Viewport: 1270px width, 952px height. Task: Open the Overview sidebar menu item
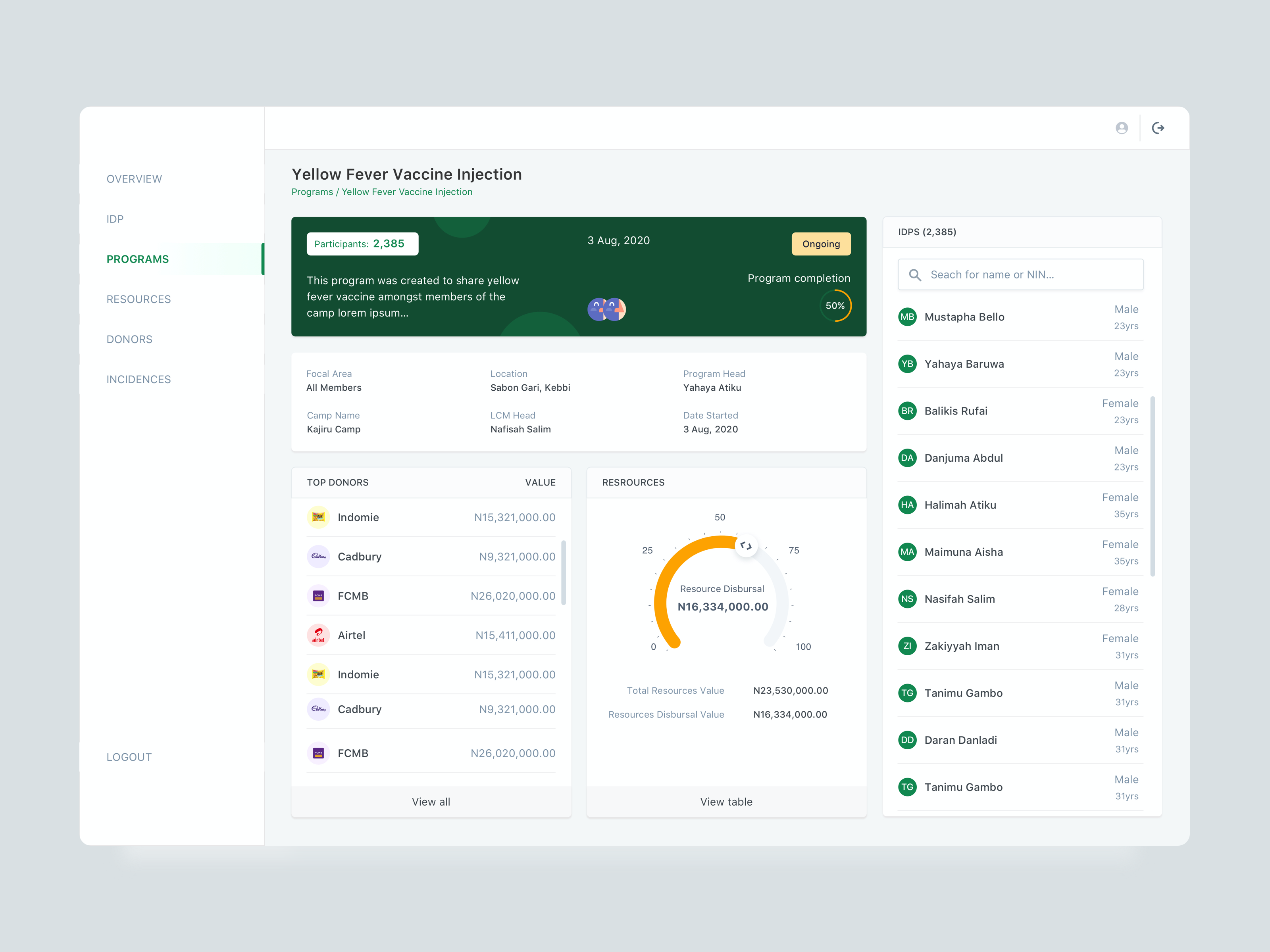(x=135, y=179)
